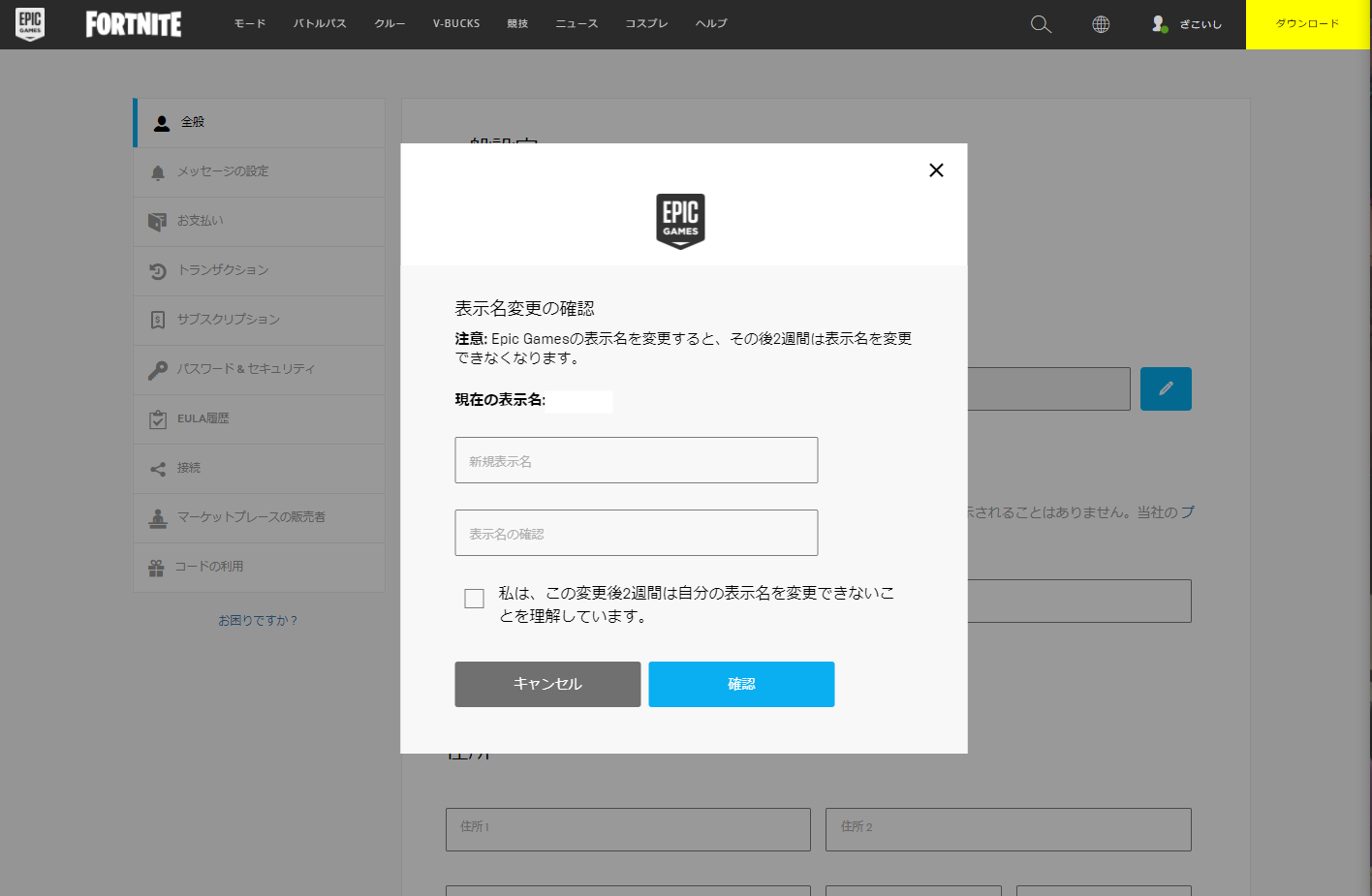Click the 住所2 input field
This screenshot has height=896, width=1372.
pyautogui.click(x=1009, y=829)
